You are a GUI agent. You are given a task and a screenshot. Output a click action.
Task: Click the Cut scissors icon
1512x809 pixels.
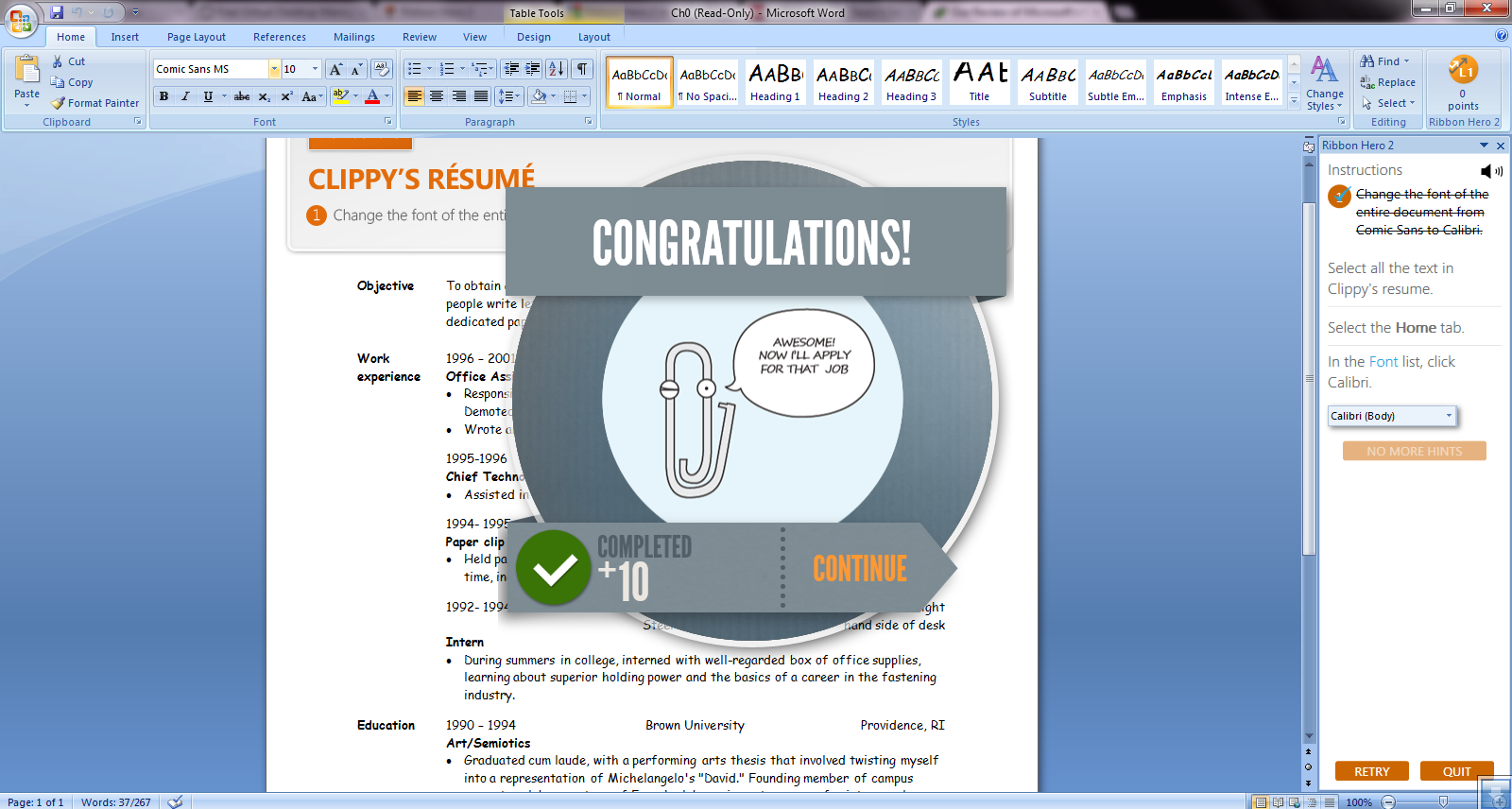pos(58,61)
